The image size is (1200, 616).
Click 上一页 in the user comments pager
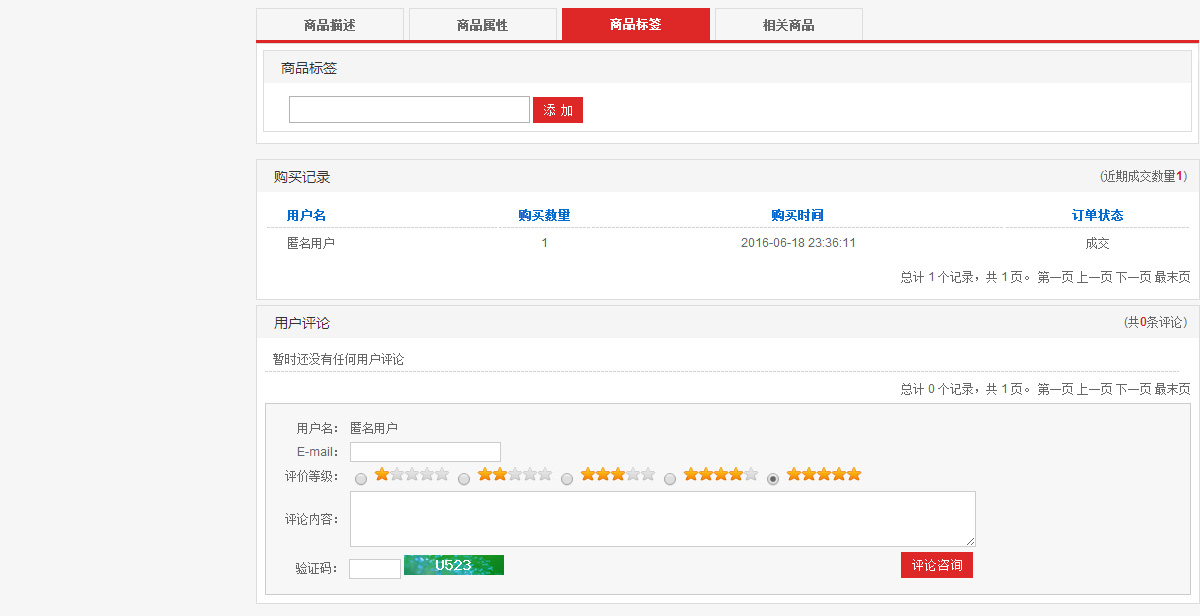coord(1094,389)
